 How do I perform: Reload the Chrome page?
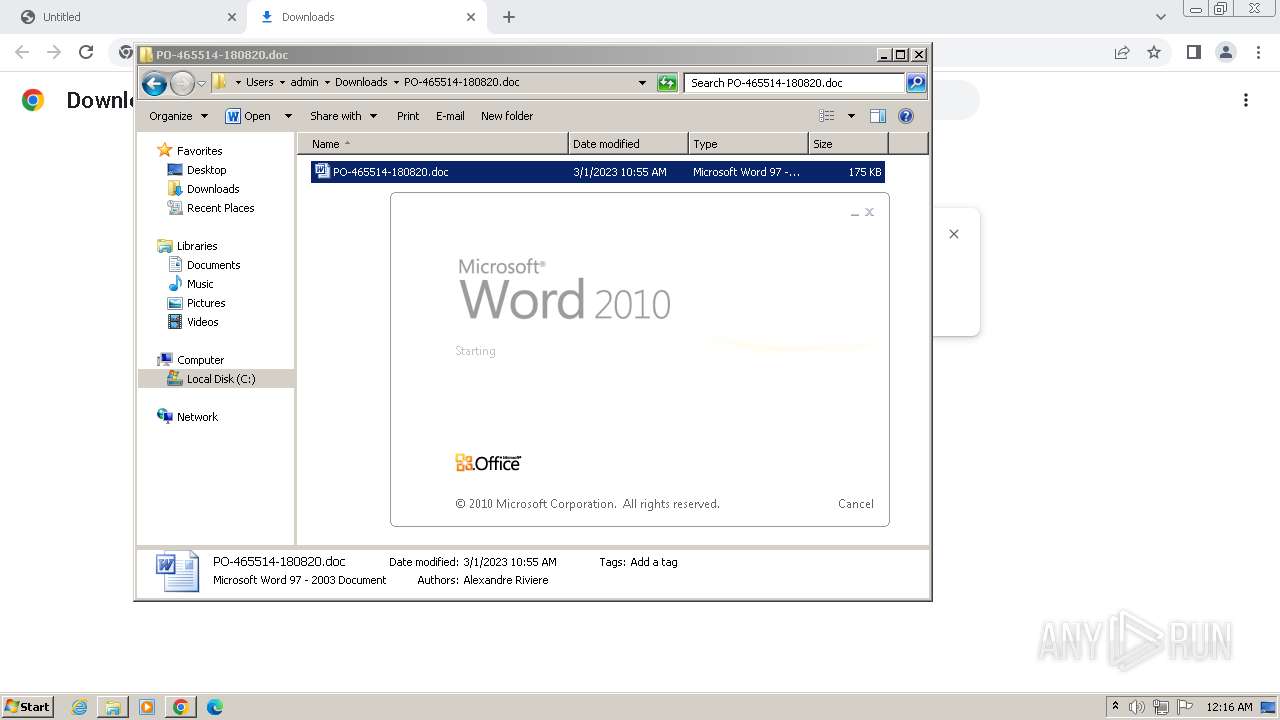point(86,52)
